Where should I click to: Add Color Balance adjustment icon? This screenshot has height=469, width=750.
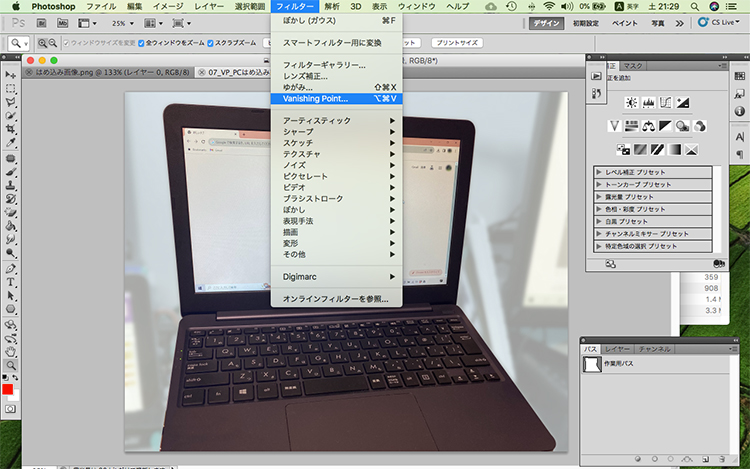[x=649, y=126]
